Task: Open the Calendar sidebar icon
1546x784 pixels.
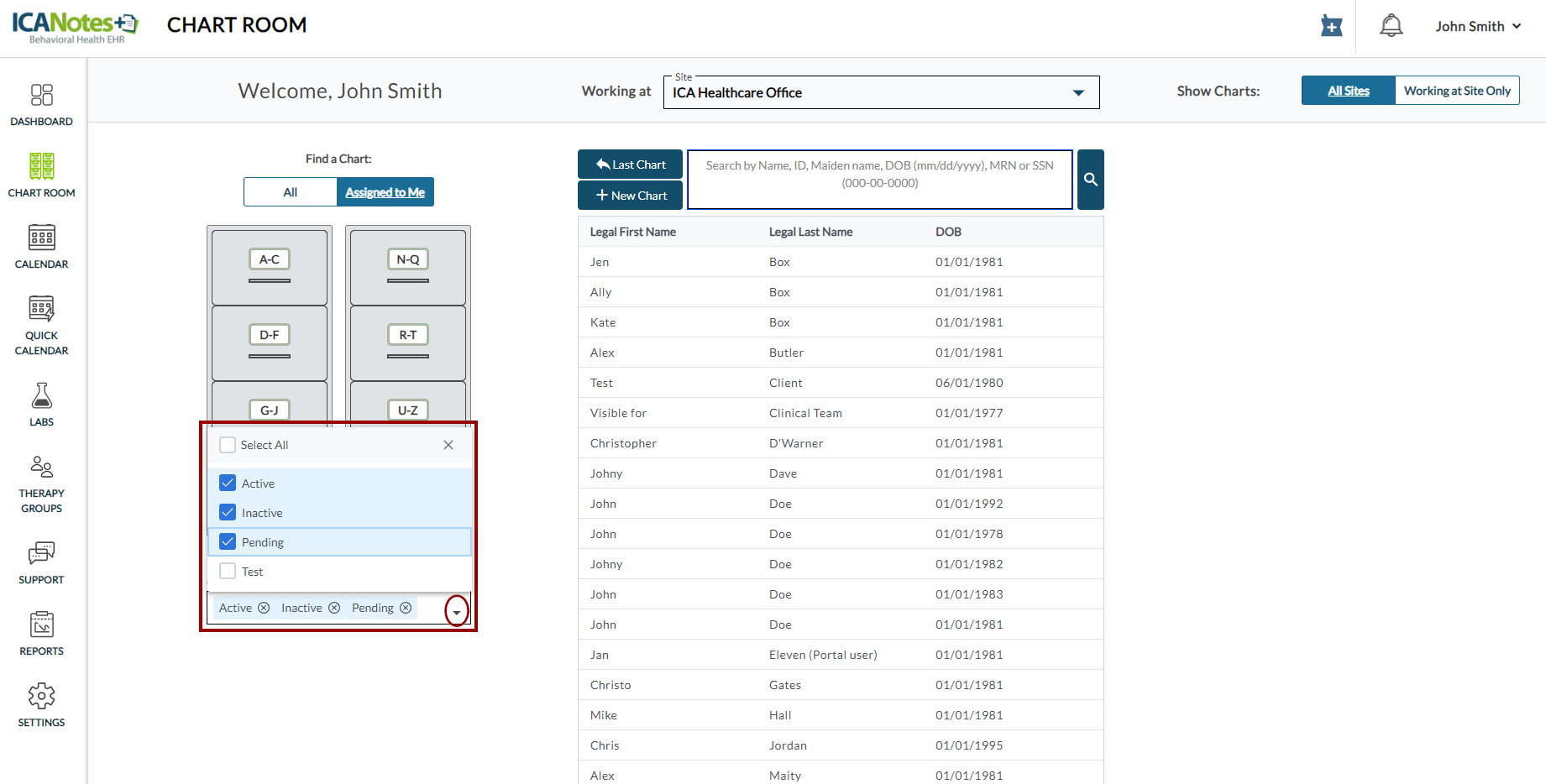Action: click(x=41, y=247)
